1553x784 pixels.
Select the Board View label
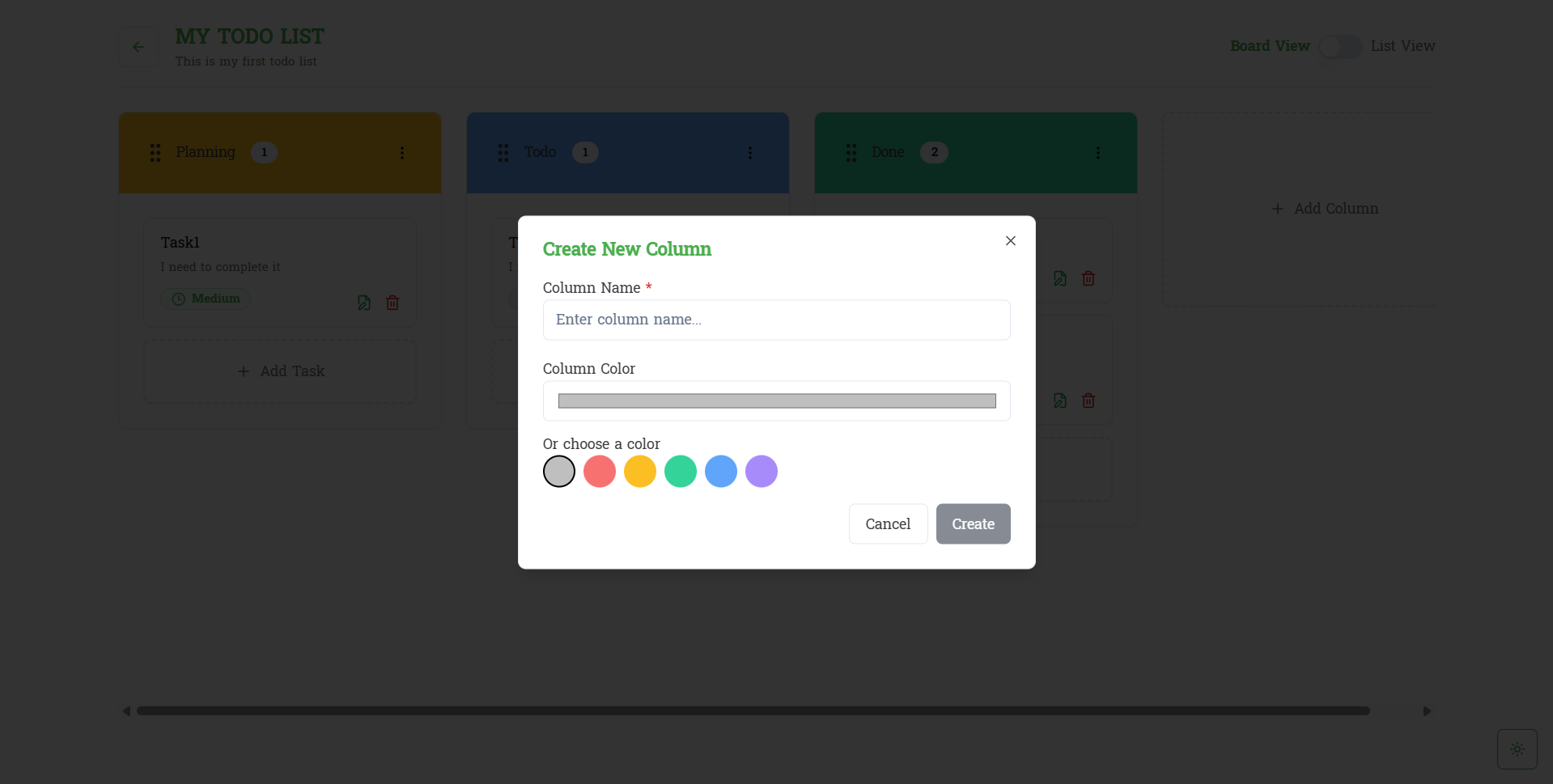(x=1270, y=46)
